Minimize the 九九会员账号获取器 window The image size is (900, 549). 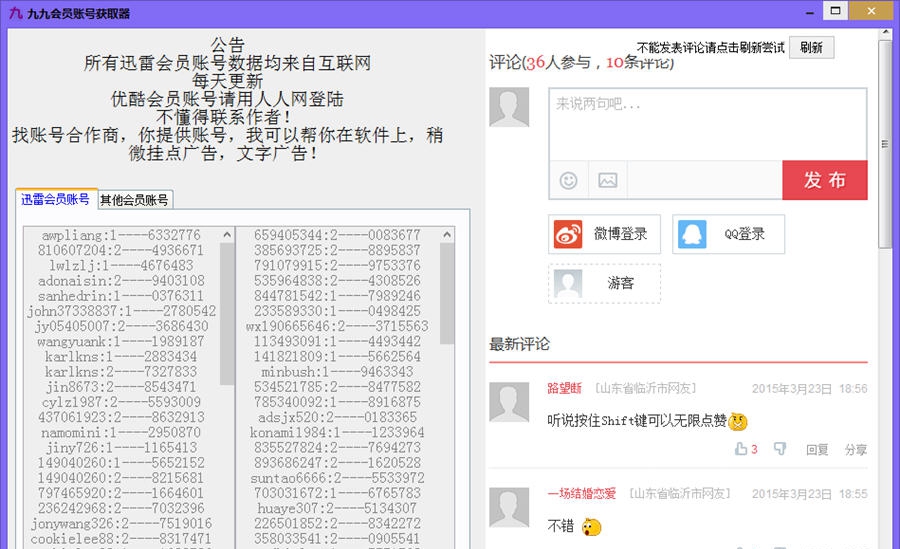point(810,11)
